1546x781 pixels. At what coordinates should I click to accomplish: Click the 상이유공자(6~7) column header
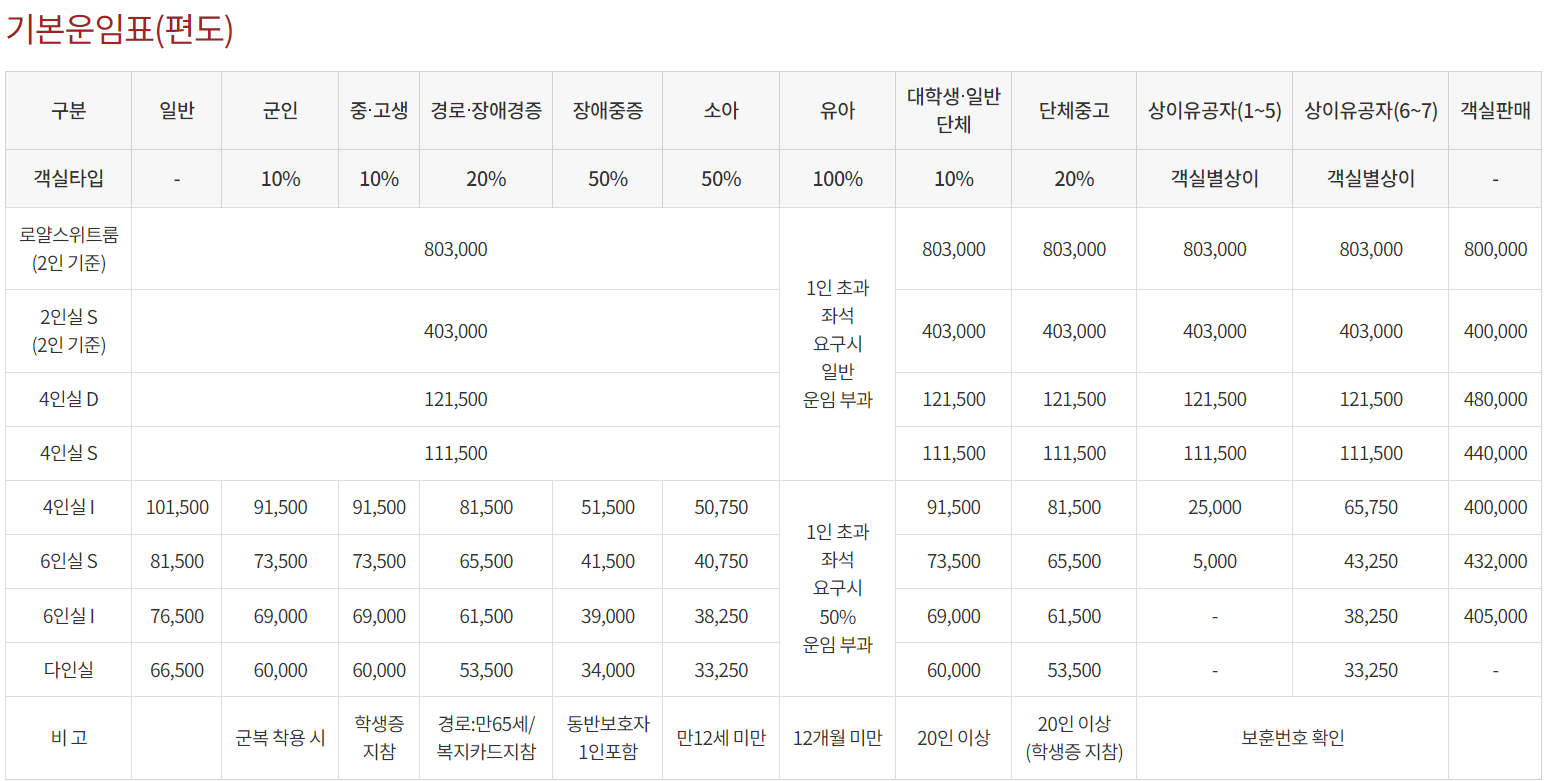pyautogui.click(x=1371, y=111)
